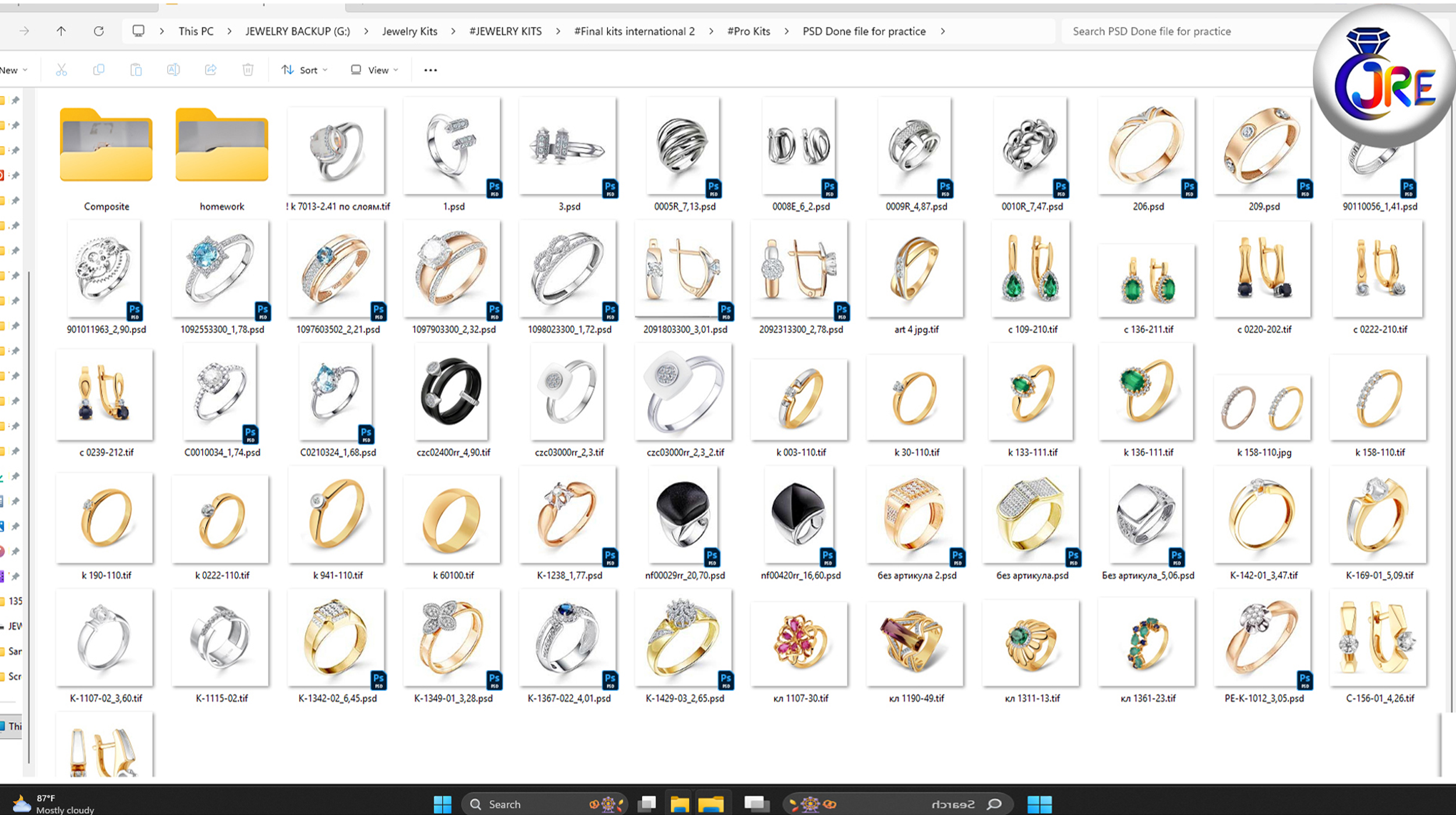Select the Cut icon in the toolbar
The image size is (1456, 815).
tap(61, 69)
